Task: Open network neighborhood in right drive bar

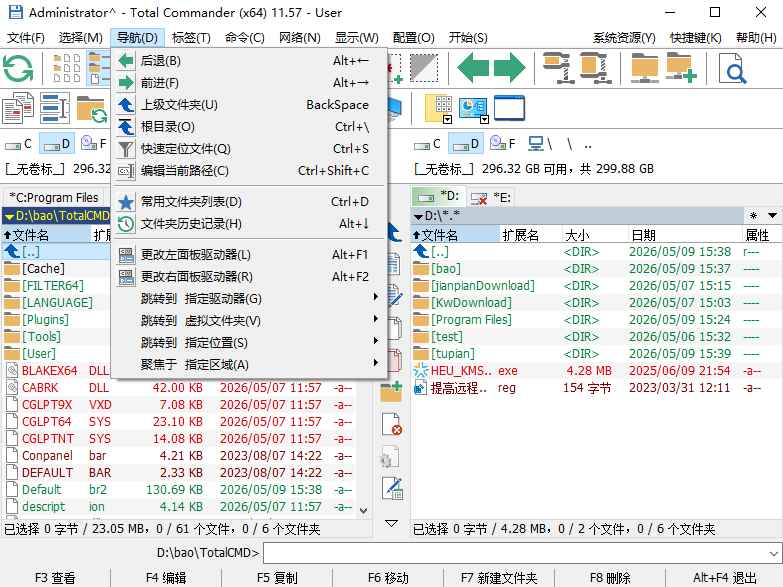Action: [540, 144]
